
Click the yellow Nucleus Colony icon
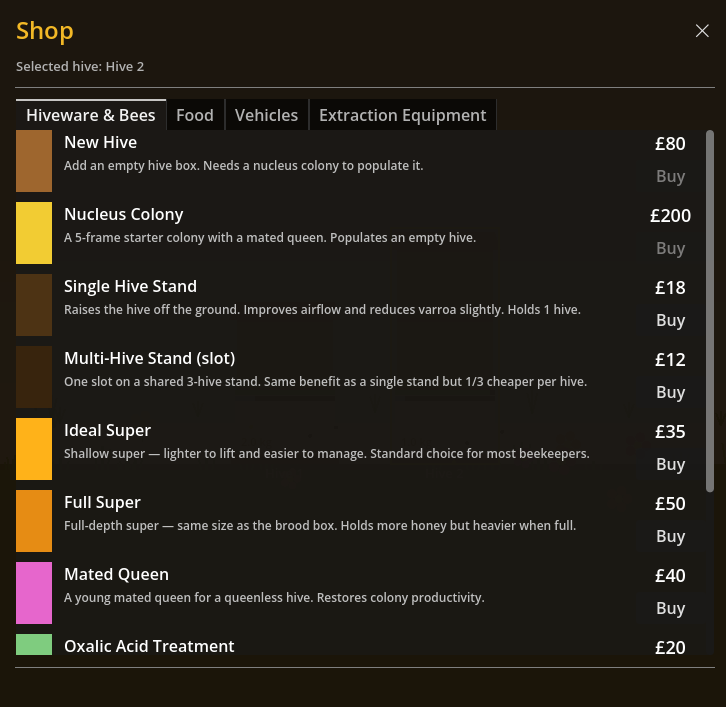coord(34,233)
